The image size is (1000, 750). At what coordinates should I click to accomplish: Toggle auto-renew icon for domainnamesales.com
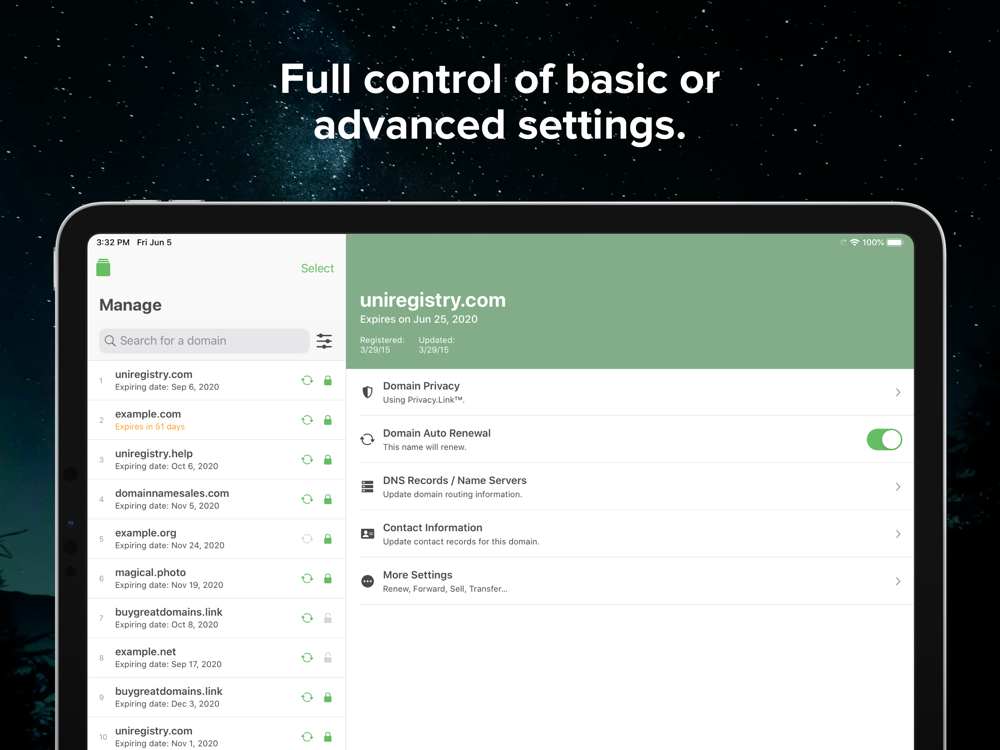307,499
